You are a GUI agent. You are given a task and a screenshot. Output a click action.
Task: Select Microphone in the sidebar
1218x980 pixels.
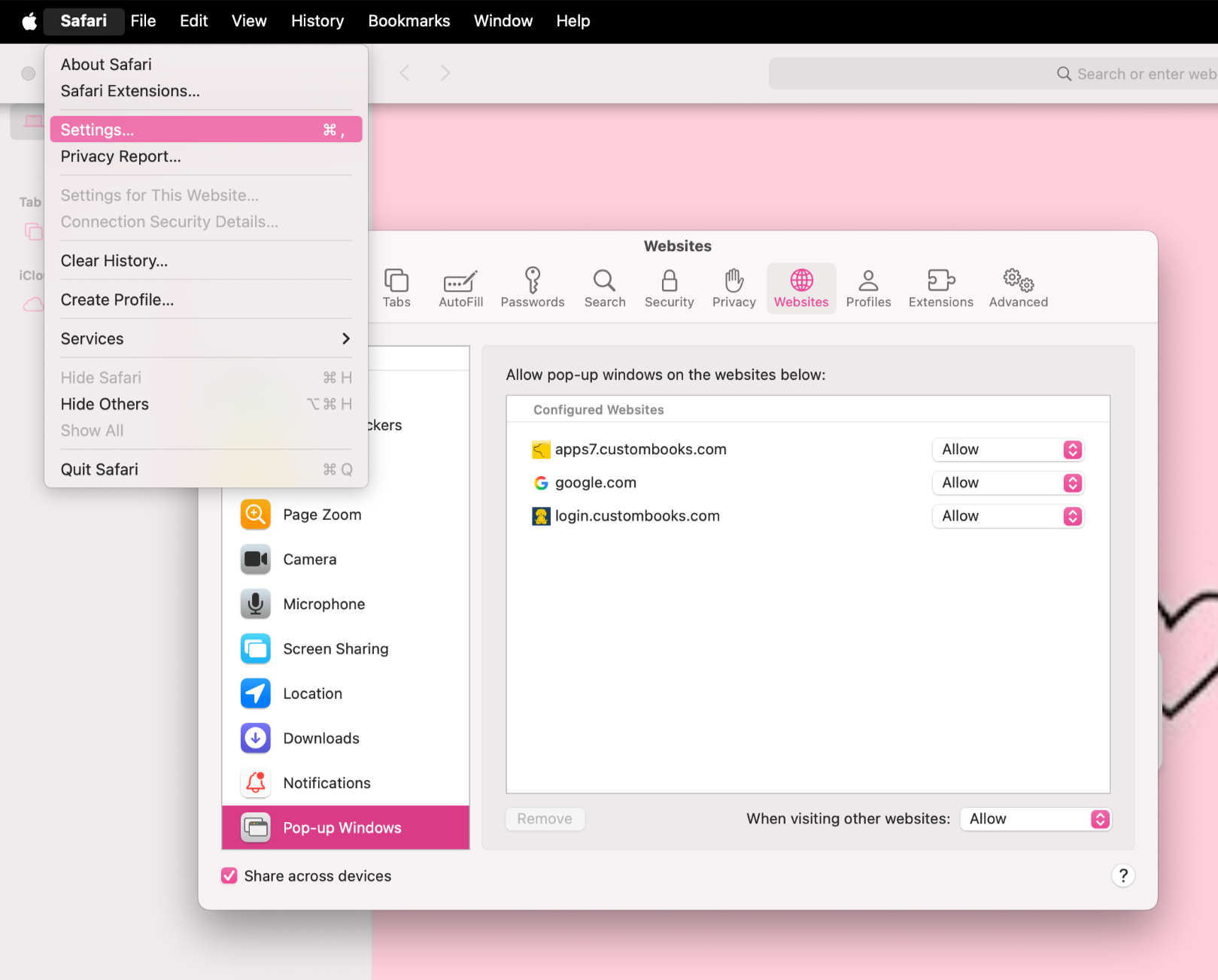tap(346, 604)
